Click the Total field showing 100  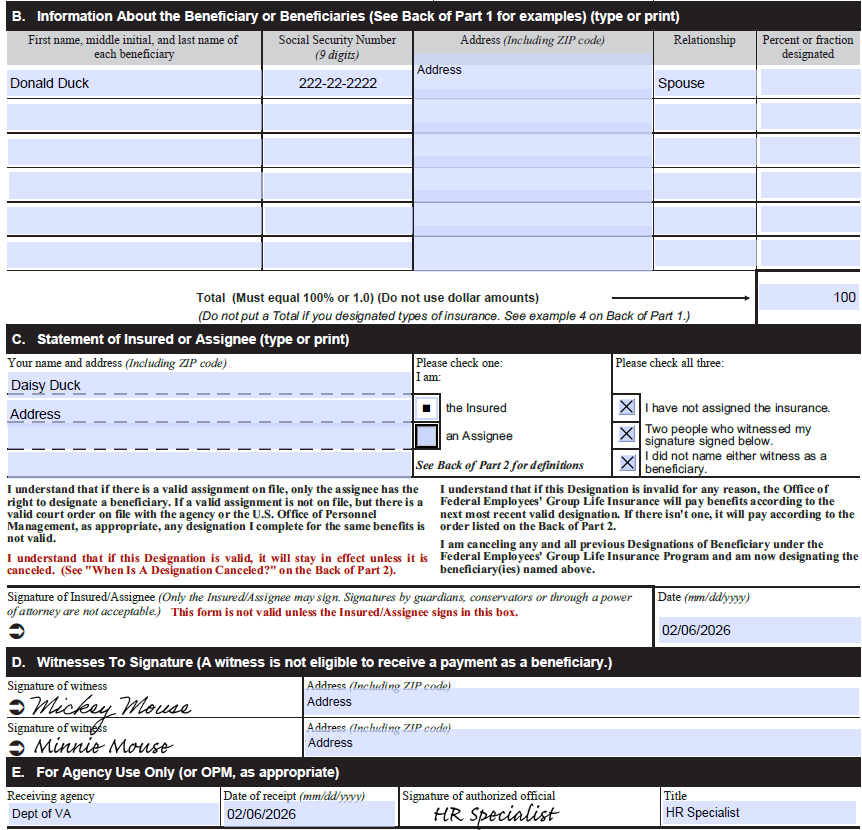(x=809, y=297)
